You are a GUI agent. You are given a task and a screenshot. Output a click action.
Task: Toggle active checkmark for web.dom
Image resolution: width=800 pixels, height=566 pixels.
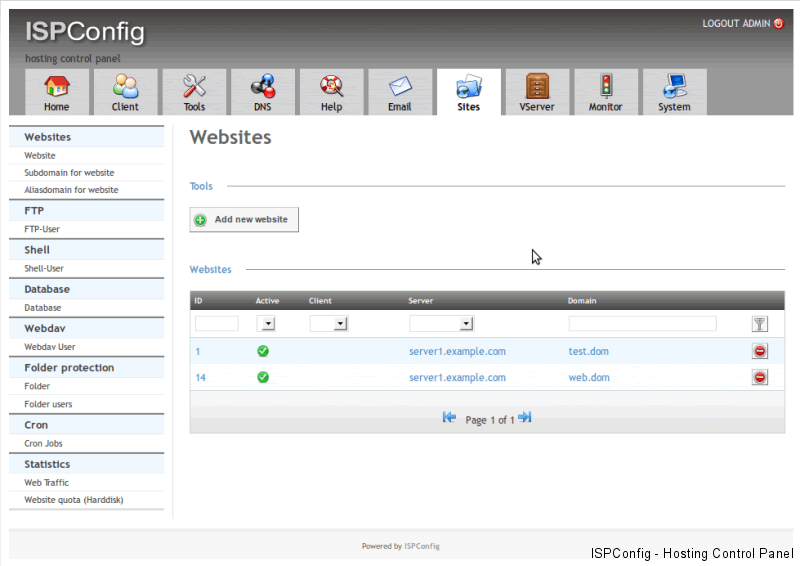pyautogui.click(x=263, y=377)
